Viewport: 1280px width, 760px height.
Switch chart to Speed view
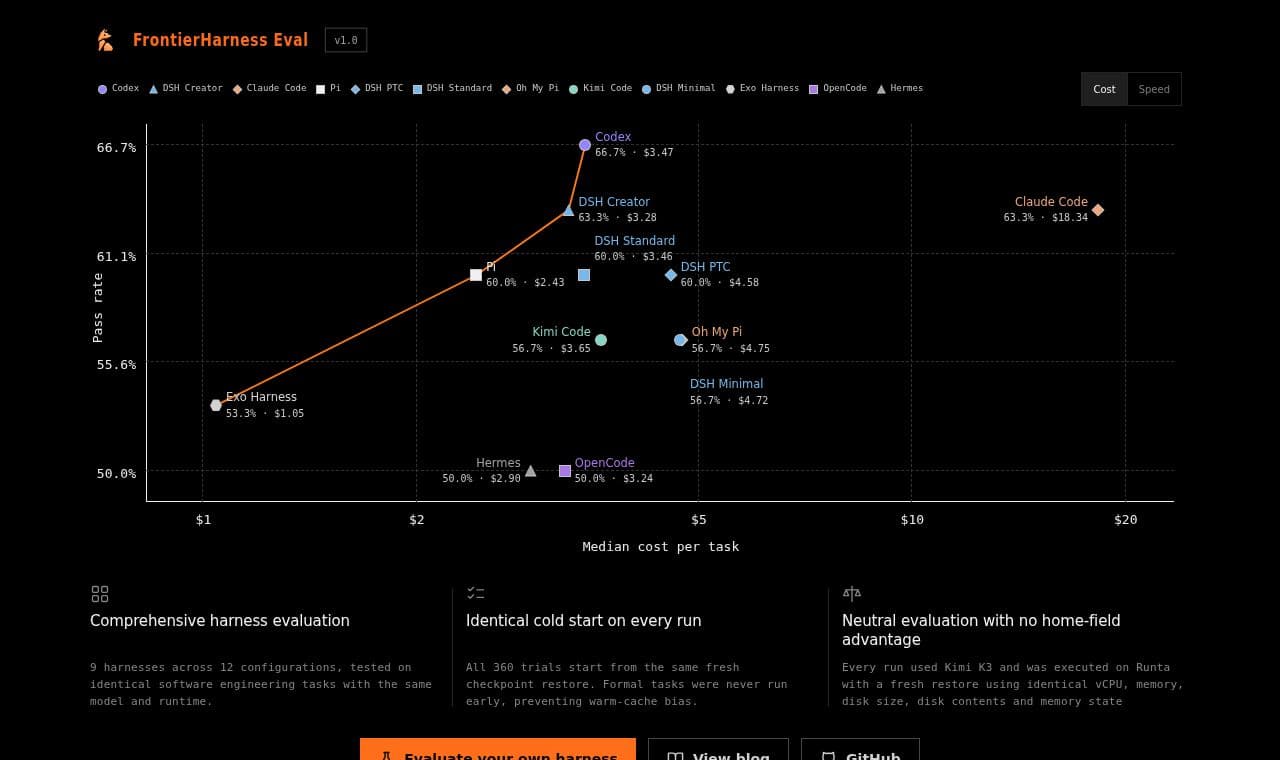[1154, 89]
